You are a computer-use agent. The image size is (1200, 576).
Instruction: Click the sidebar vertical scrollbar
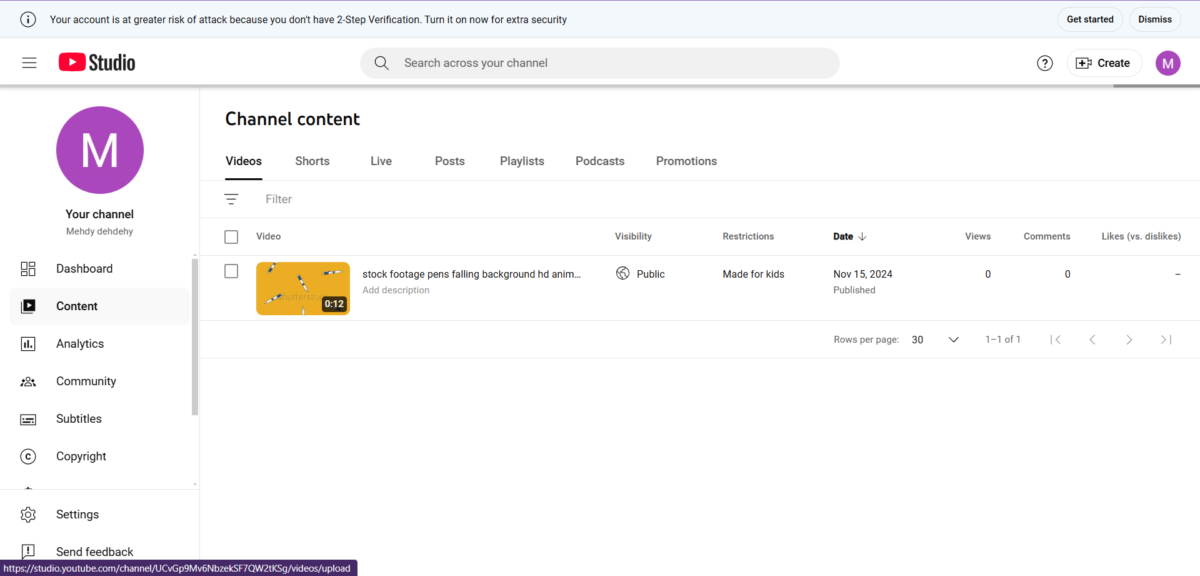(195, 336)
